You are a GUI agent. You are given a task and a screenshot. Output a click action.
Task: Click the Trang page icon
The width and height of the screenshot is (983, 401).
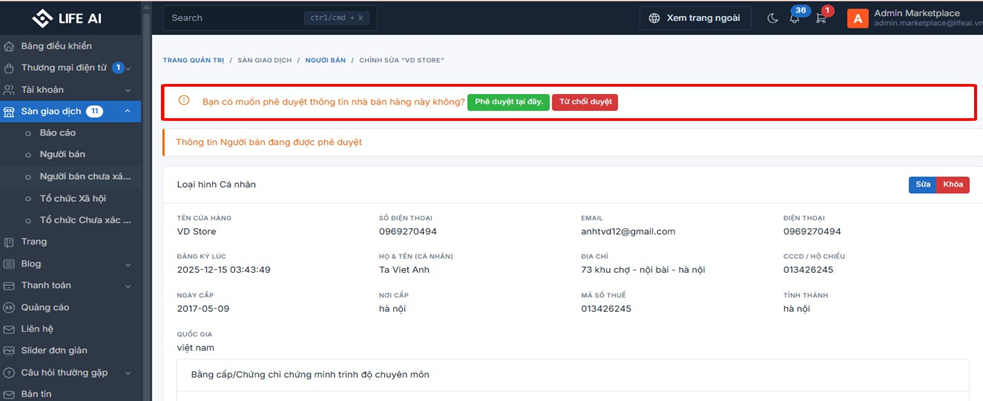click(x=9, y=242)
